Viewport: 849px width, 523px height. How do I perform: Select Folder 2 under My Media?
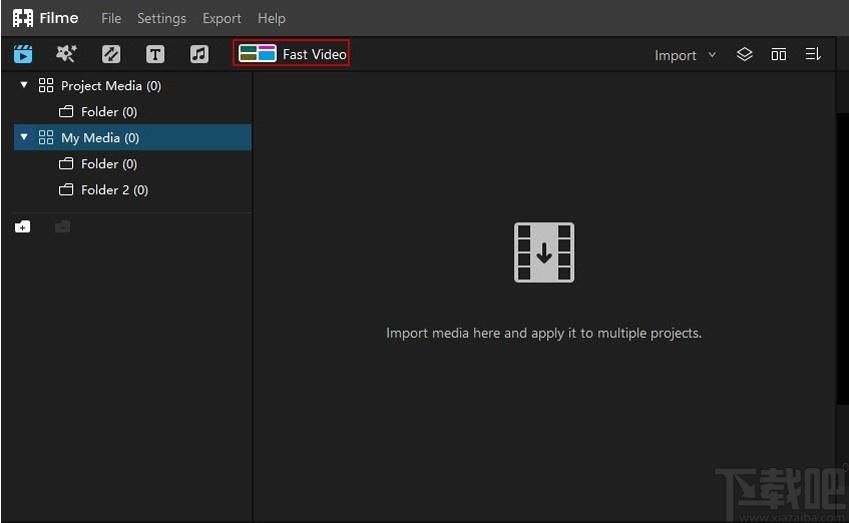(103, 190)
